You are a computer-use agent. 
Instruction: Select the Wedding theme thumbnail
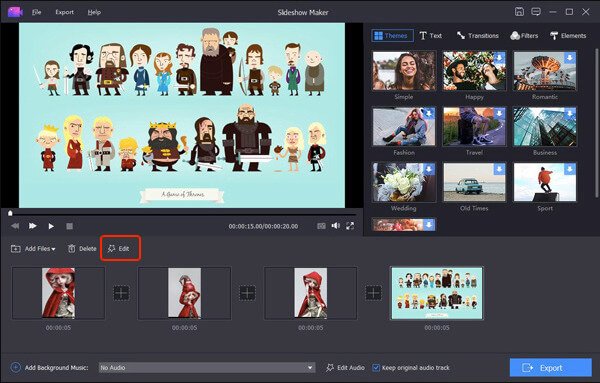coord(404,182)
